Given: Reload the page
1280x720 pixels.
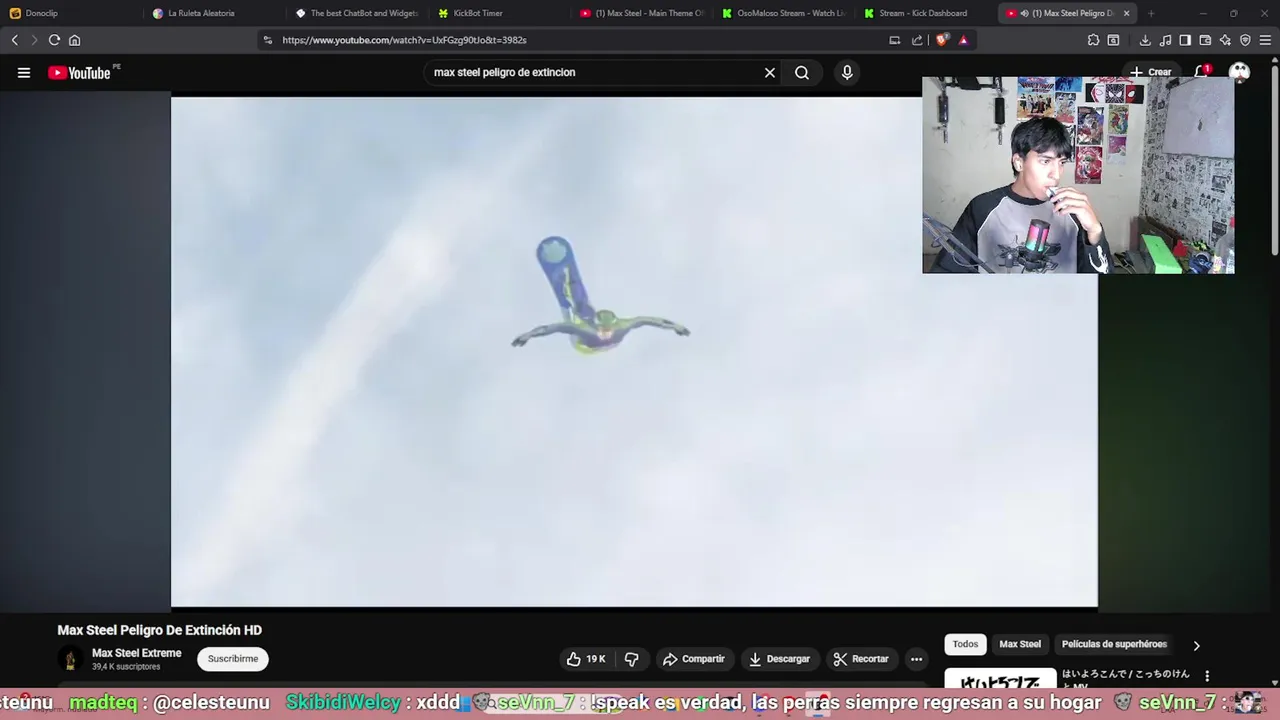Looking at the screenshot, I should [54, 40].
